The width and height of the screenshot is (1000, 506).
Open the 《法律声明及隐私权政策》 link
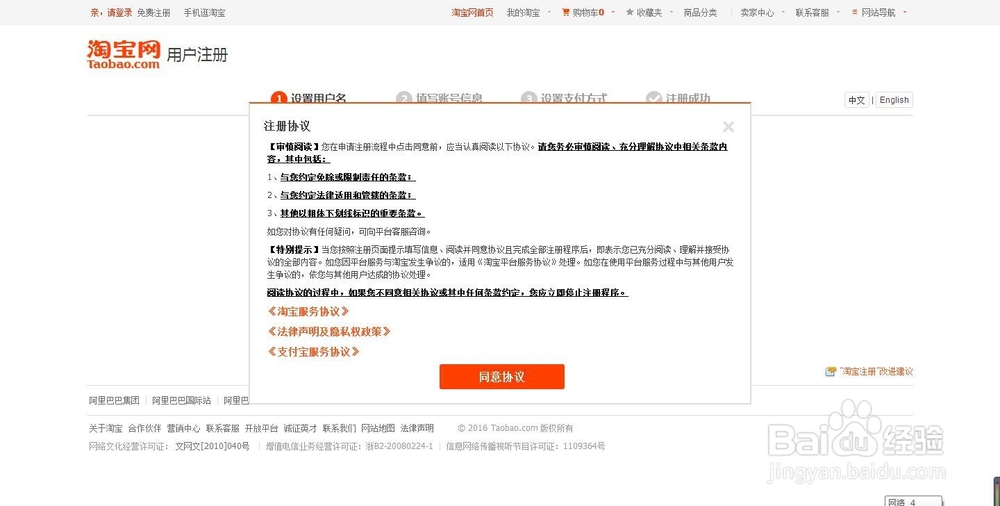coord(329,332)
